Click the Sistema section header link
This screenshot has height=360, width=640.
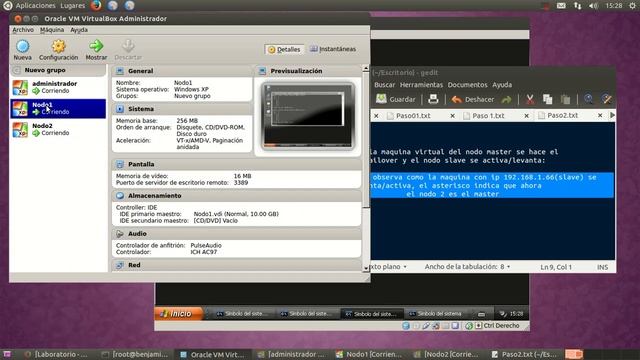pyautogui.click(x=141, y=109)
